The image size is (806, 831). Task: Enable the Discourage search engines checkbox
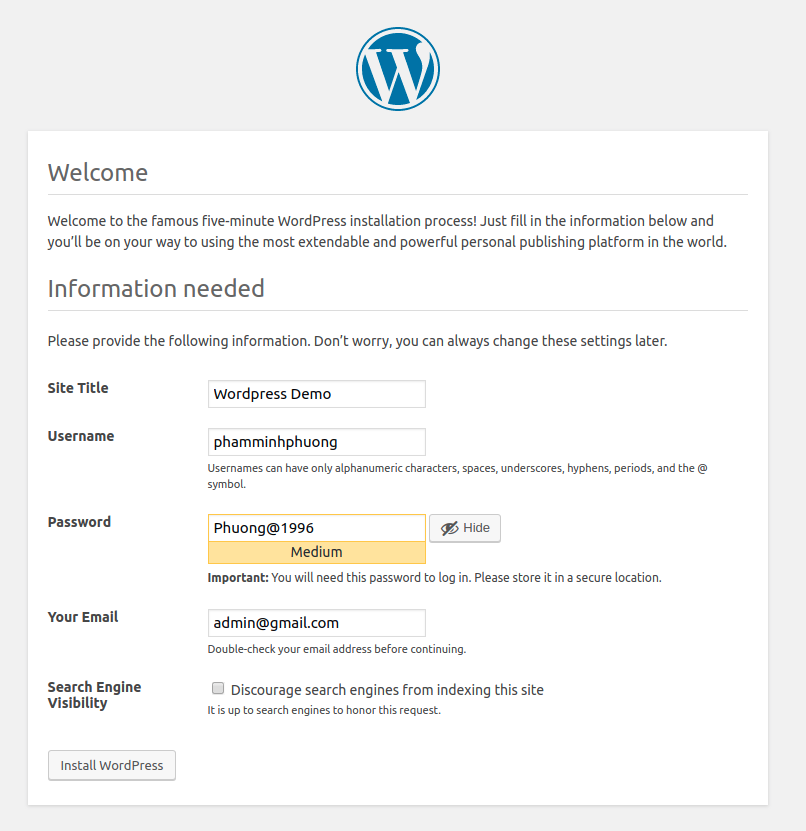click(217, 688)
